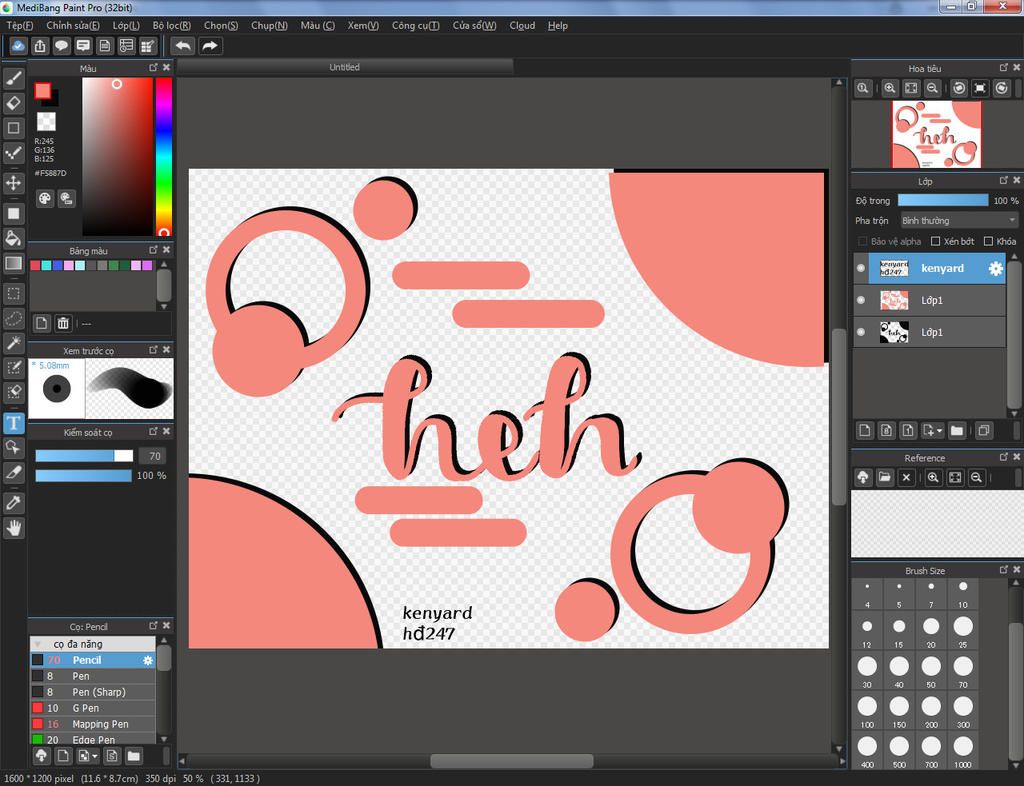Choose brush size 25 preset
Viewport: 1024px width, 786px height.
pos(963,631)
